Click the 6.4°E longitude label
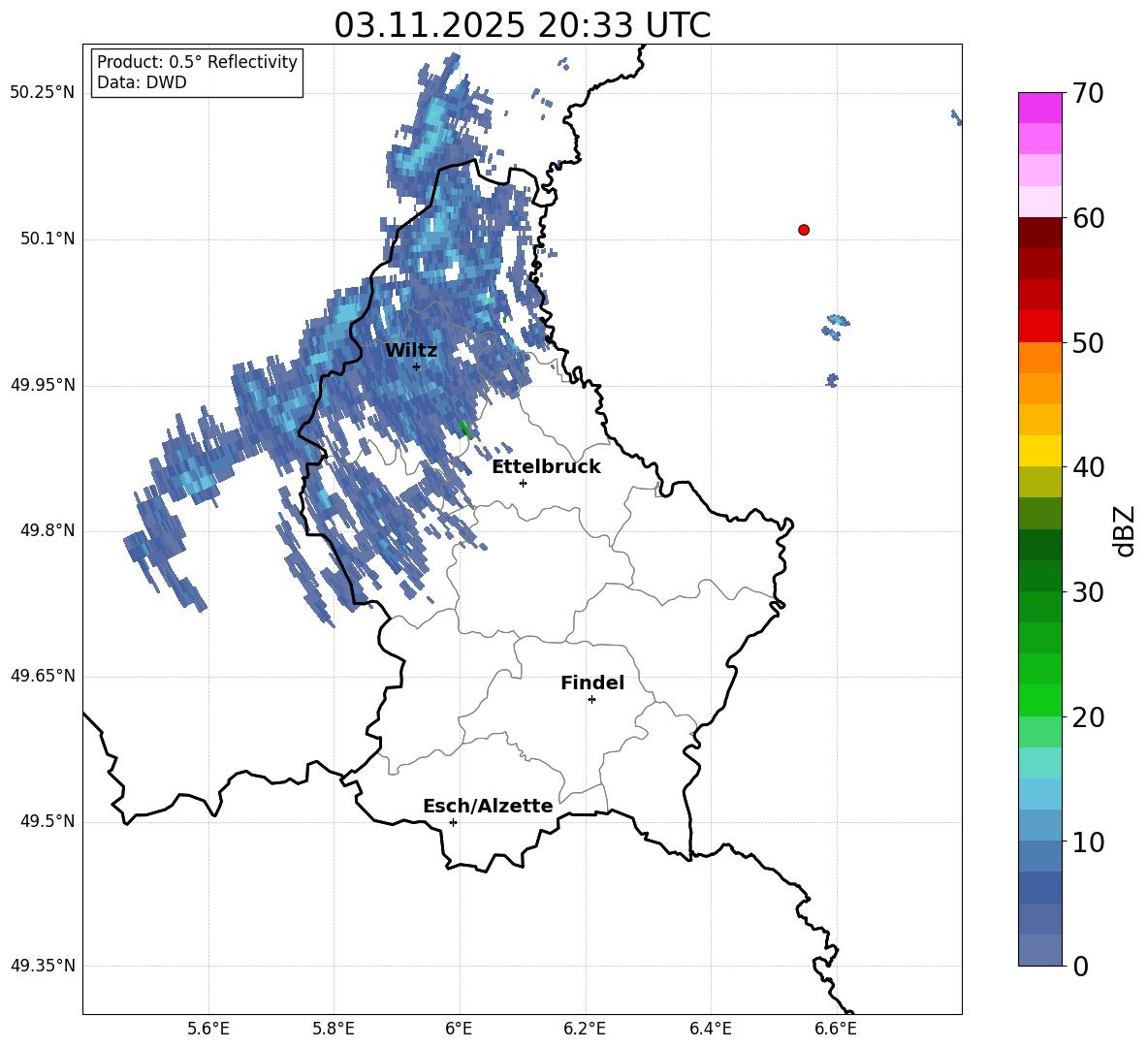 point(710,1029)
